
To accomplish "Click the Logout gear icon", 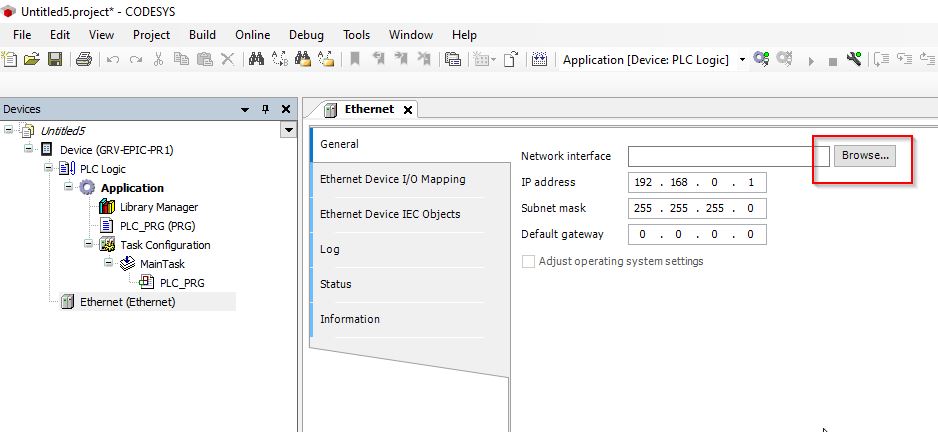I will [x=784, y=59].
